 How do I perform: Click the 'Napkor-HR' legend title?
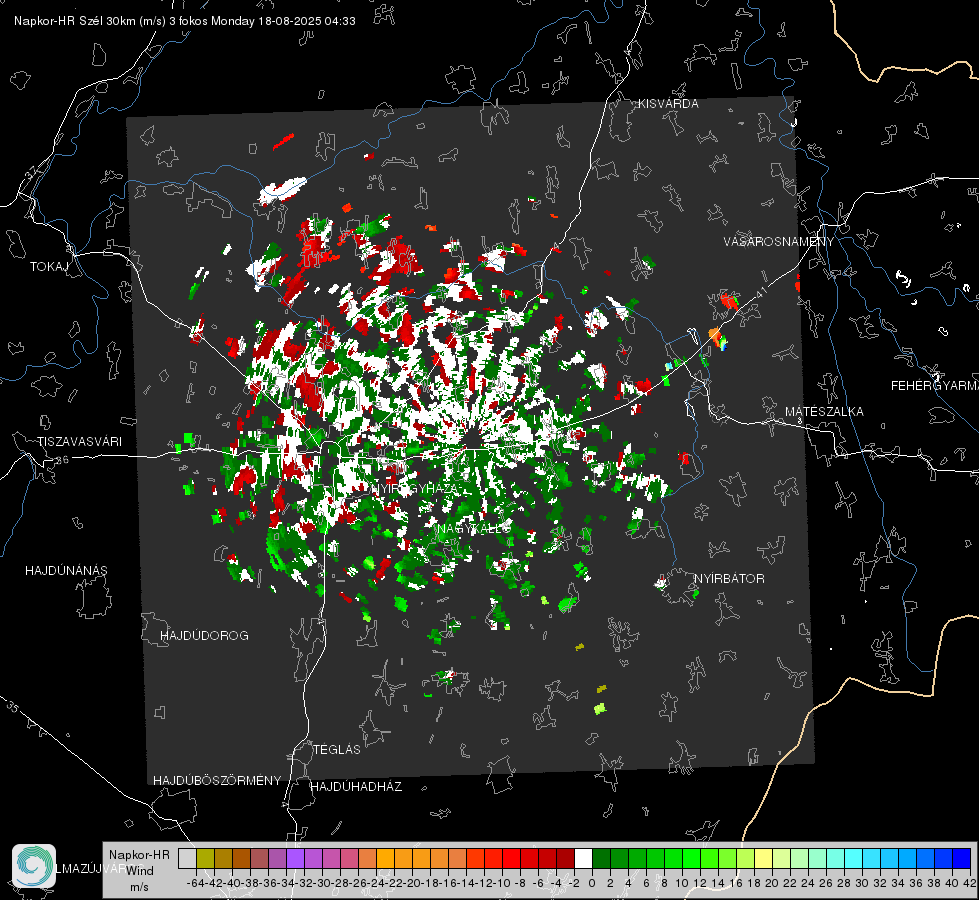click(x=139, y=855)
